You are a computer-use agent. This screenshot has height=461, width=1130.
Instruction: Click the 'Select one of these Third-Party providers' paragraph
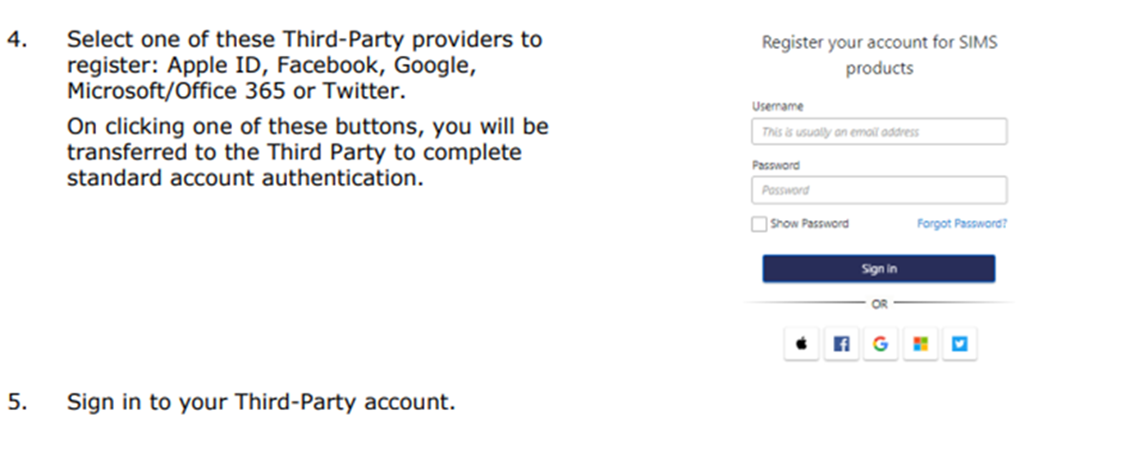(304, 66)
